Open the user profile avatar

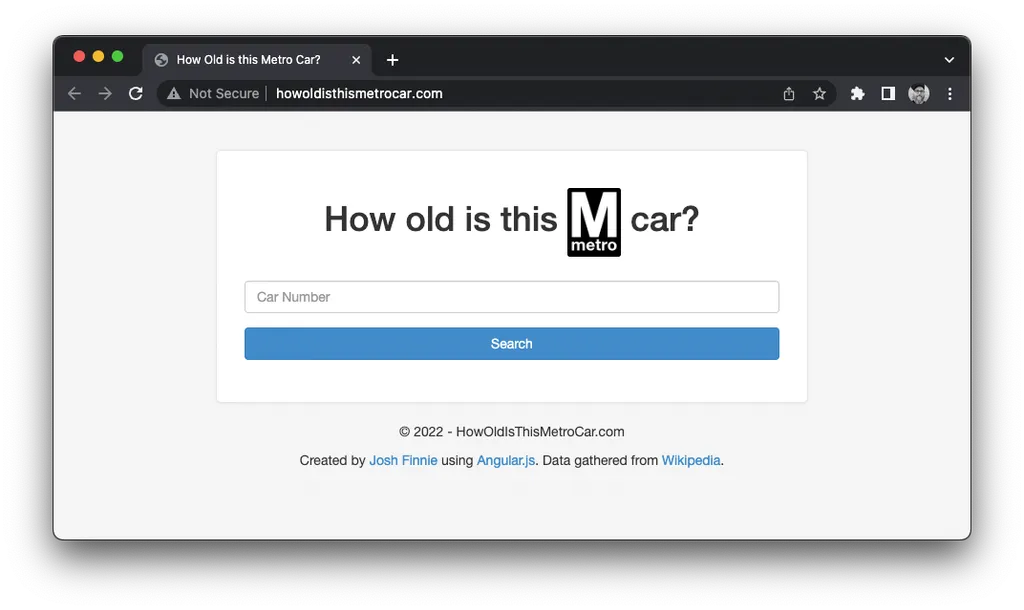tap(919, 93)
